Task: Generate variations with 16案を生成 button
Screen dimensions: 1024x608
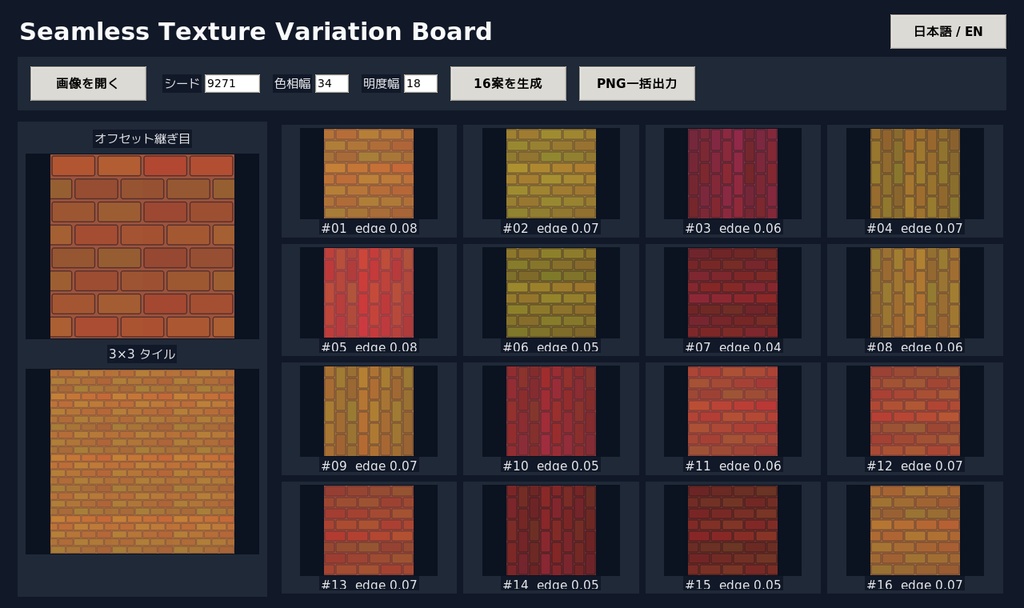Action: click(508, 84)
